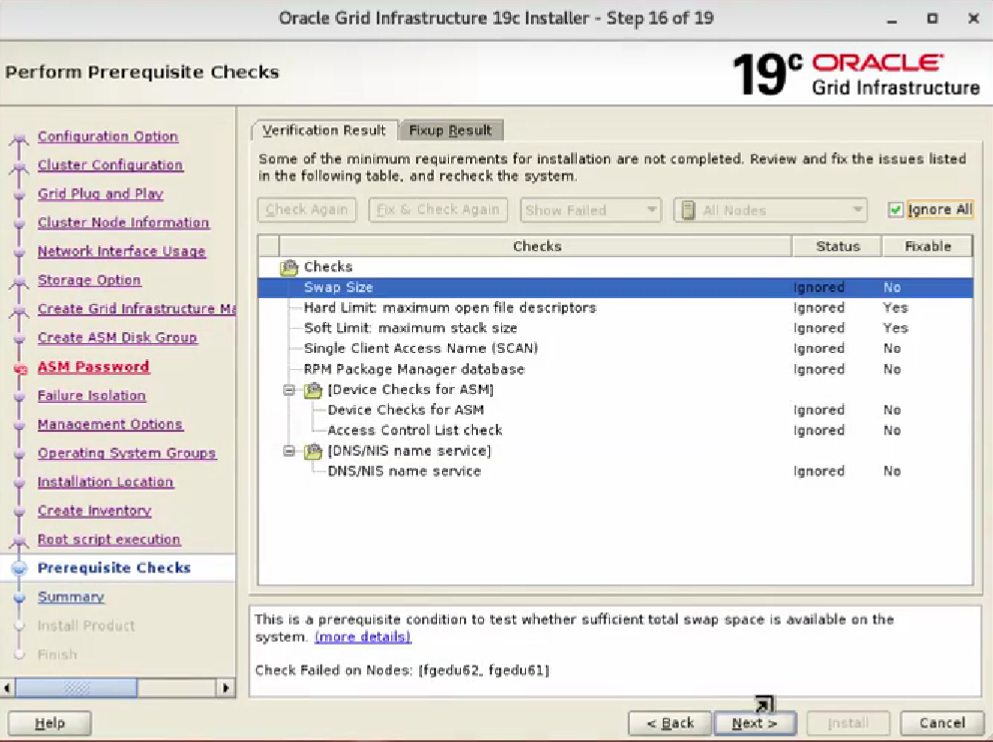This screenshot has width=993, height=742.
Task: Open the Show Failed dropdown
Action: point(590,210)
